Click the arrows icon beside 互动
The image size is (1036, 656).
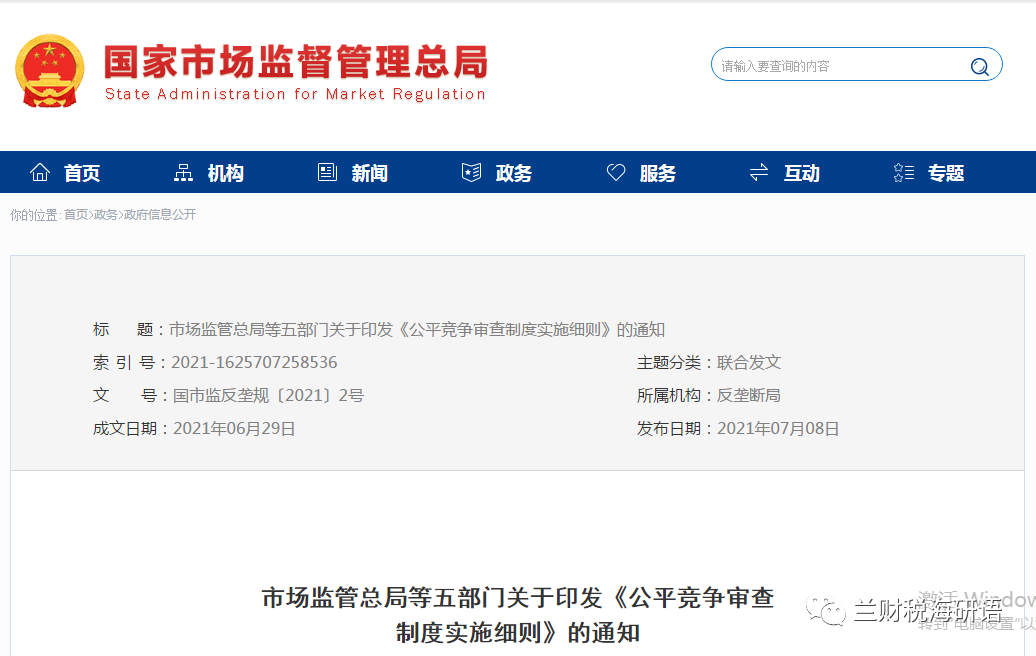pyautogui.click(x=758, y=172)
